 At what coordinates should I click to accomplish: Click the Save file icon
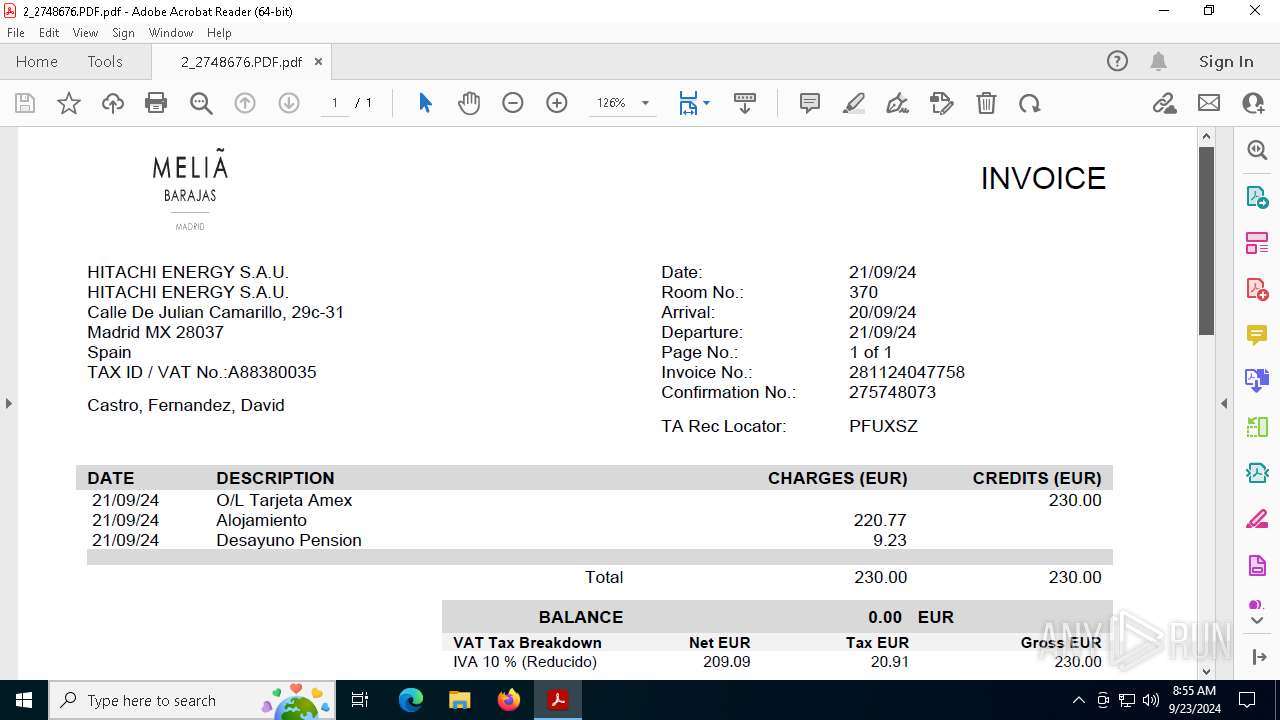click(x=25, y=103)
